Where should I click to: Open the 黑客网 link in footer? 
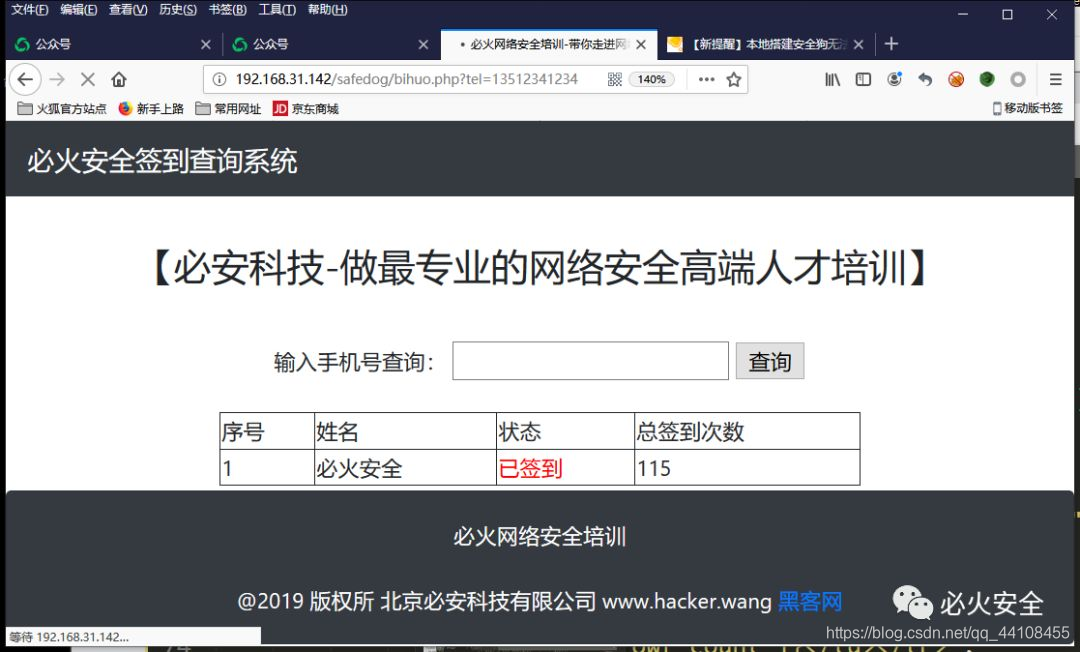(810, 601)
